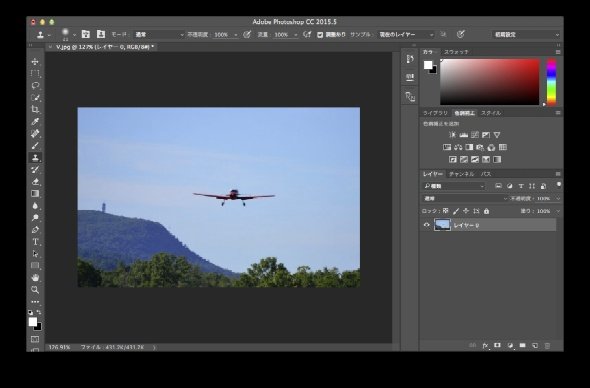Enable airbrush-style build-up button

pos(307,35)
